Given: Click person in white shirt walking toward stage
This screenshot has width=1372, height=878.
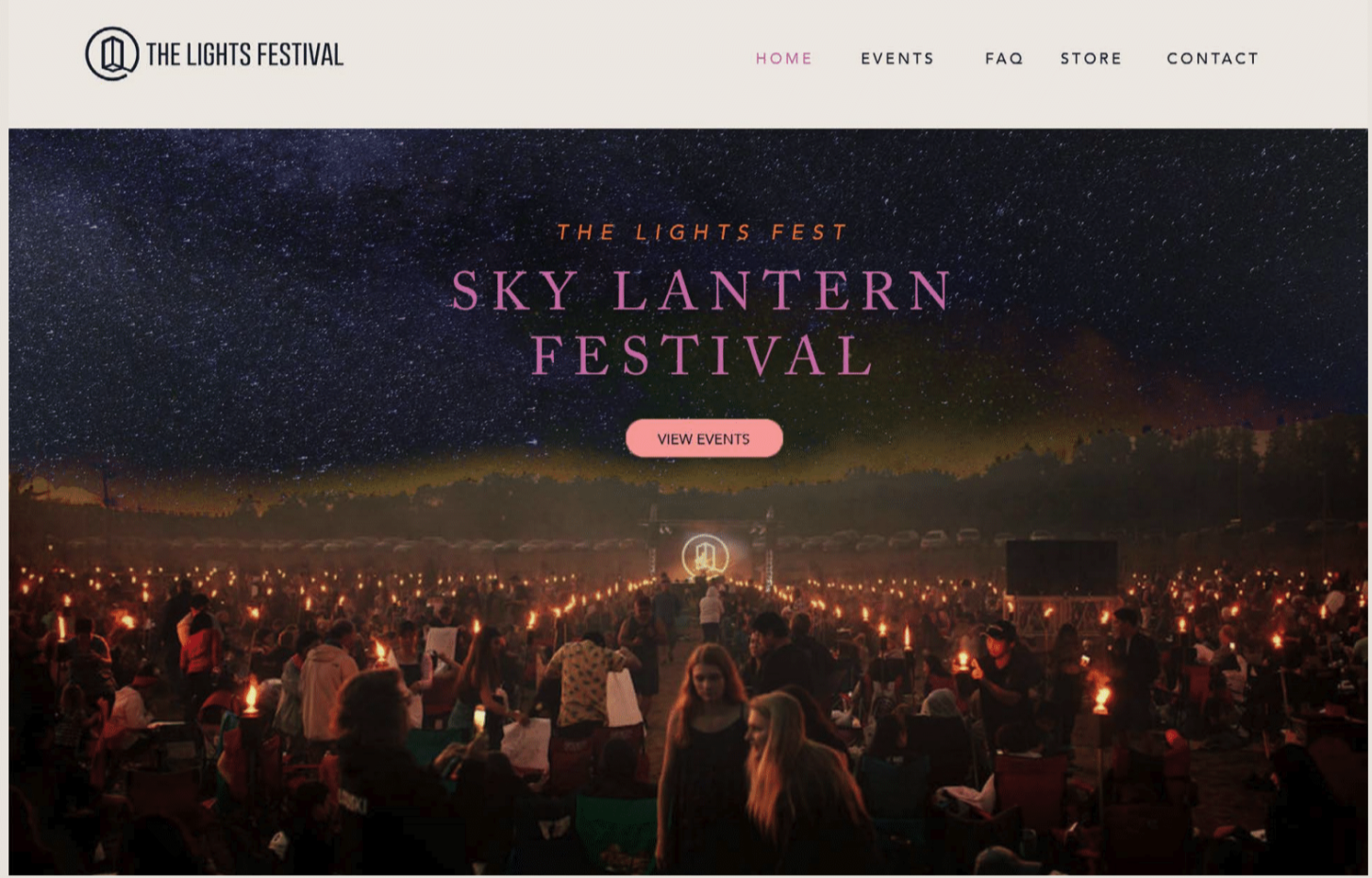Looking at the screenshot, I should [711, 615].
